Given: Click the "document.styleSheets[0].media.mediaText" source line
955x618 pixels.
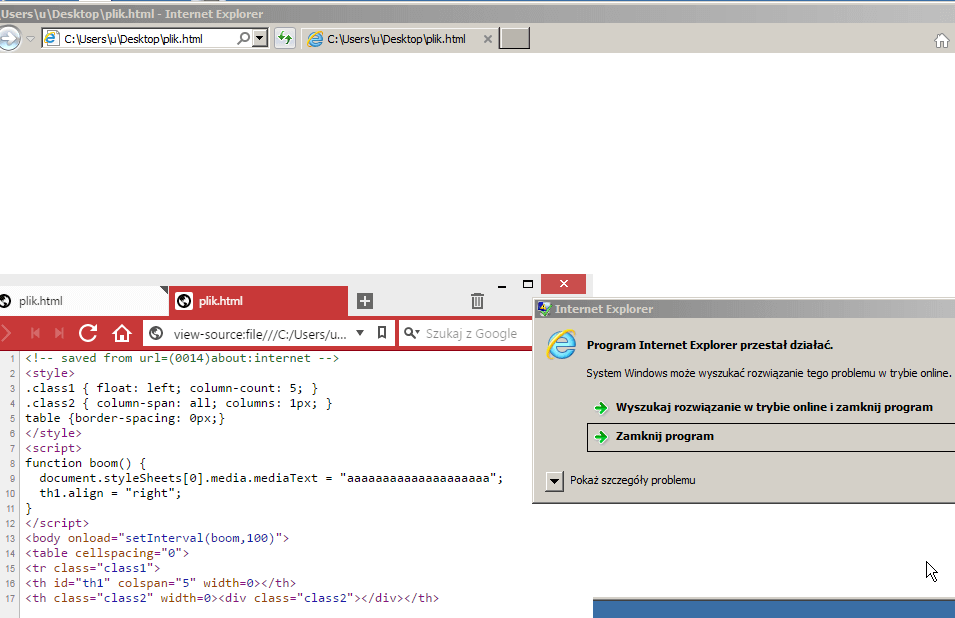Looking at the screenshot, I should tap(271, 479).
